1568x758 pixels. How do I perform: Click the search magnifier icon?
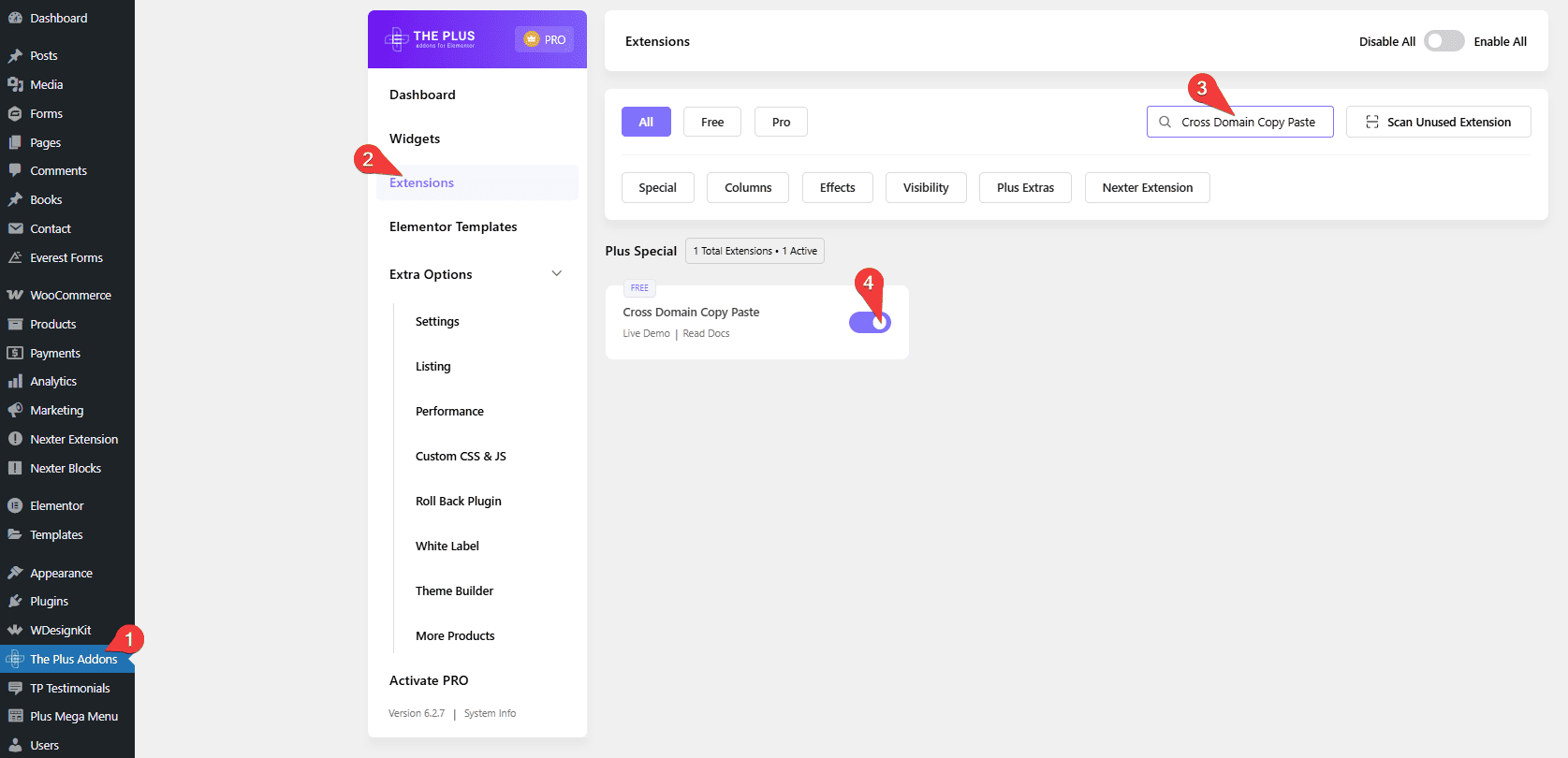point(1165,122)
